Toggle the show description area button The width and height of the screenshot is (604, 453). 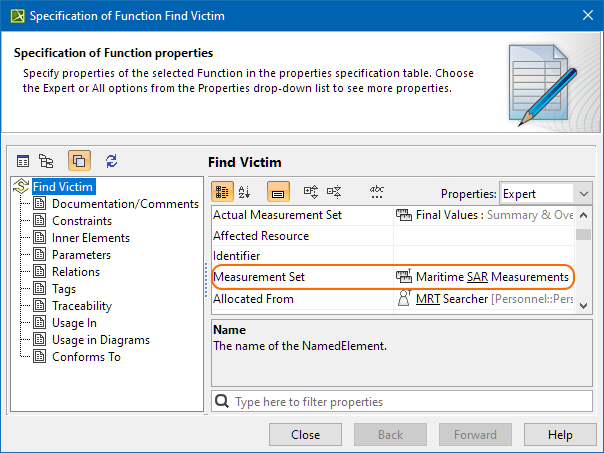click(x=279, y=192)
